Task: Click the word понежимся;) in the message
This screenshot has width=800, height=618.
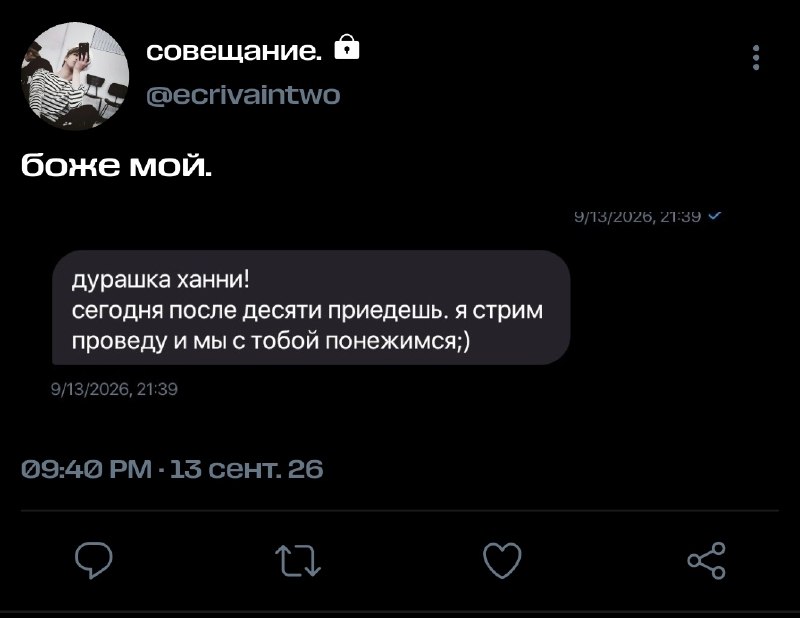Action: (x=398, y=341)
